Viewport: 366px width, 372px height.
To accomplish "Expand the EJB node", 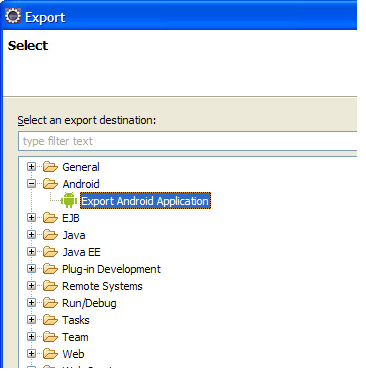I will click(x=31, y=218).
